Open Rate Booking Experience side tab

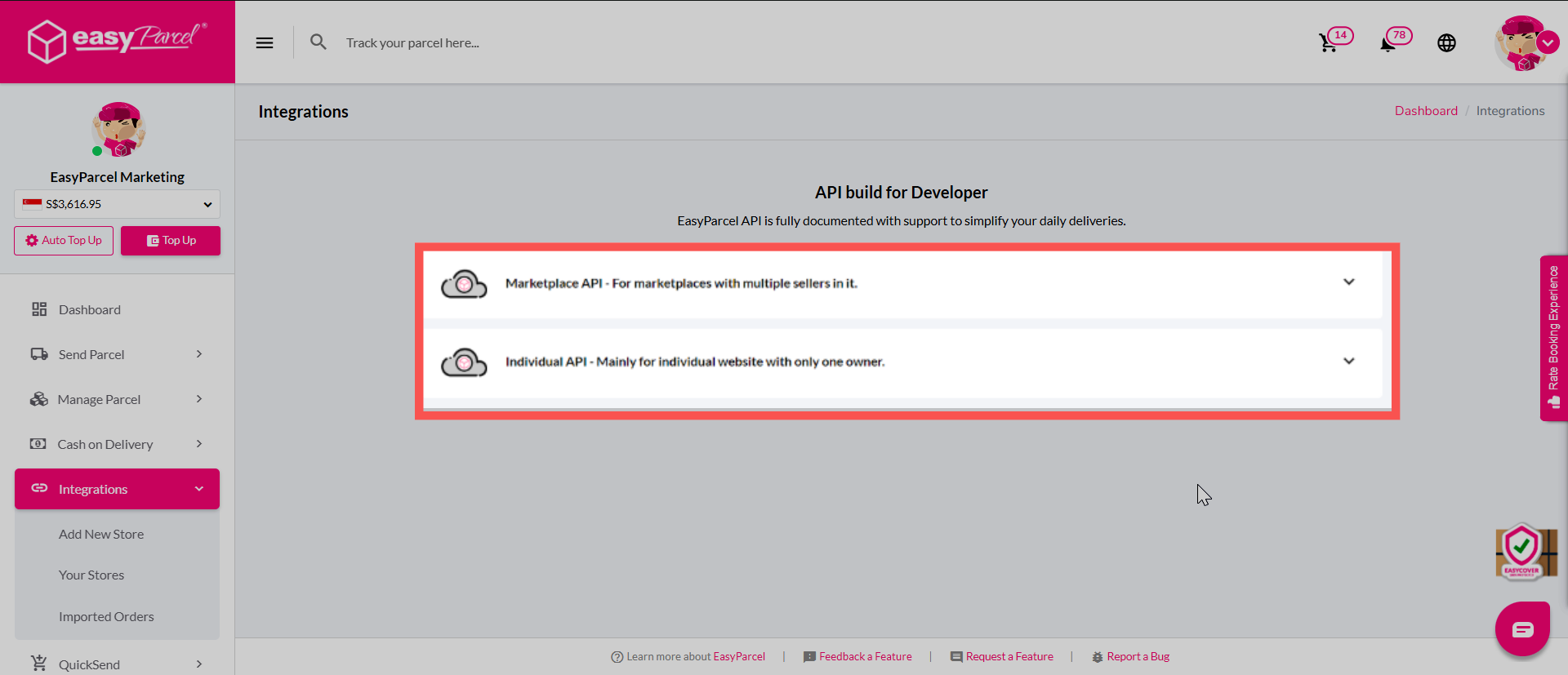coord(1553,338)
